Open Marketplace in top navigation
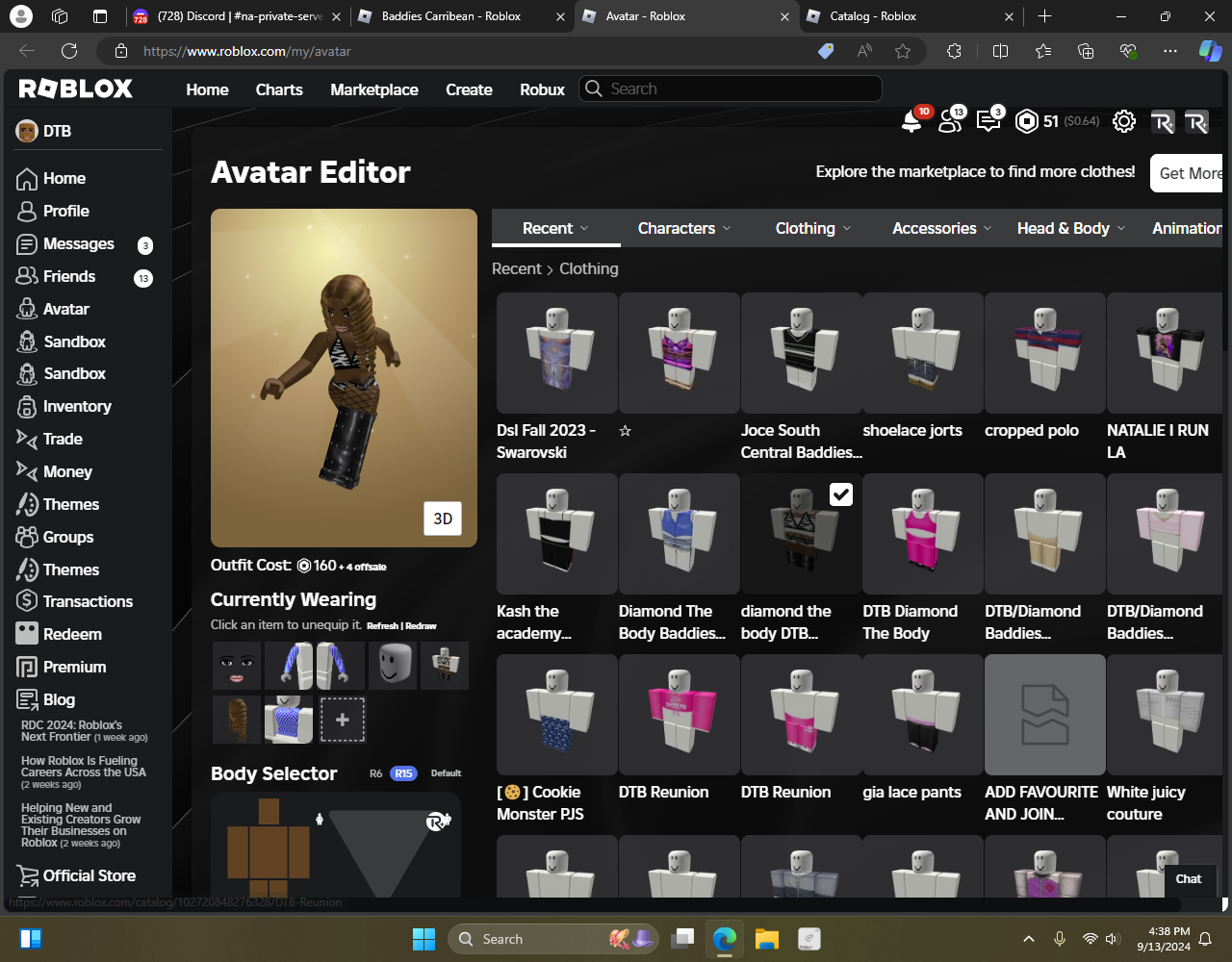Image resolution: width=1232 pixels, height=962 pixels. tap(374, 89)
